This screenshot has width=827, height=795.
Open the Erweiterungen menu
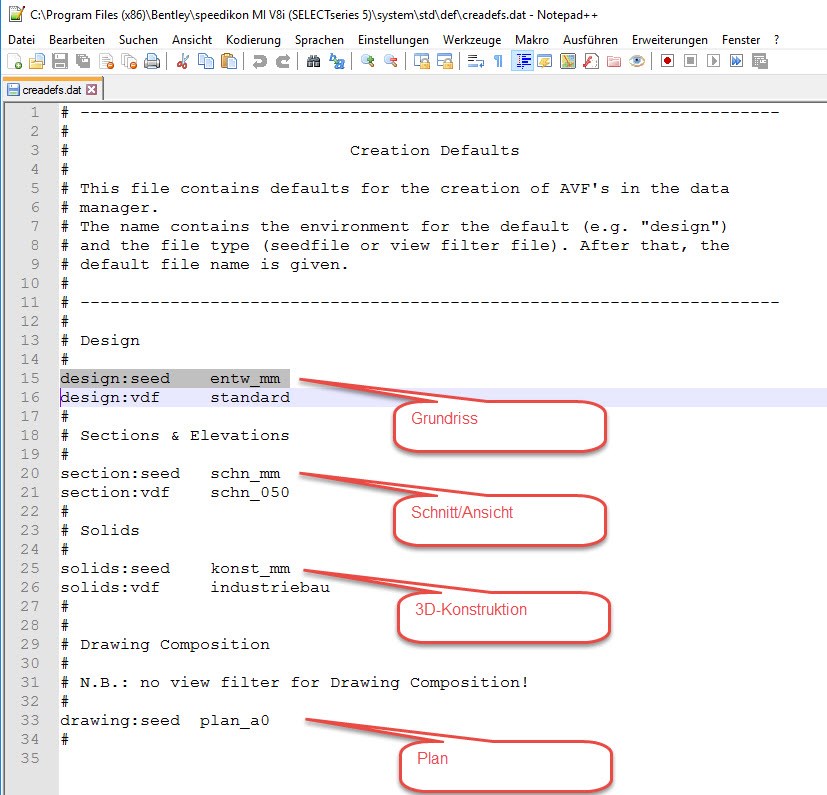670,40
